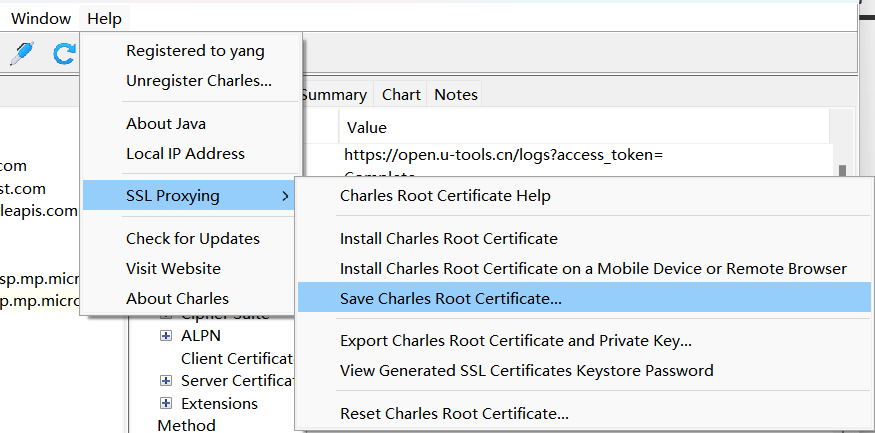The width and height of the screenshot is (875, 433).
Task: Export Charles Root Certificate and Private Key
Action: [x=584, y=340]
